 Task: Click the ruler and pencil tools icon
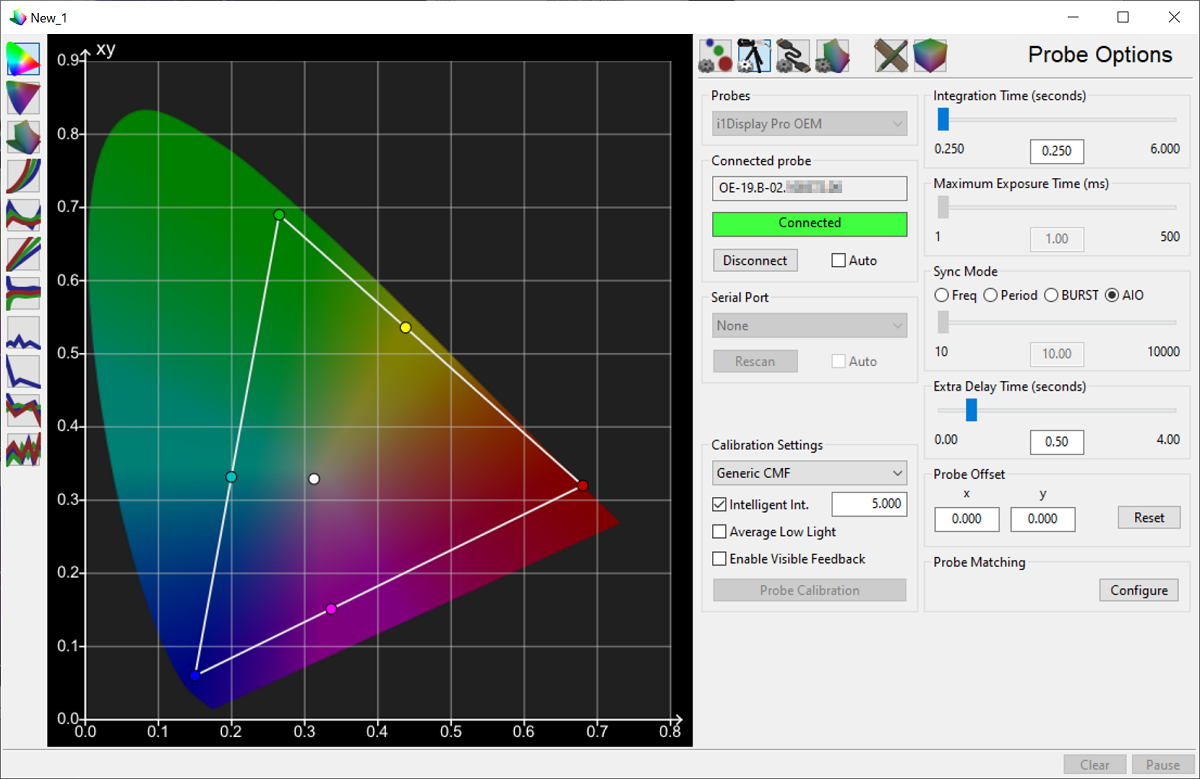(890, 56)
